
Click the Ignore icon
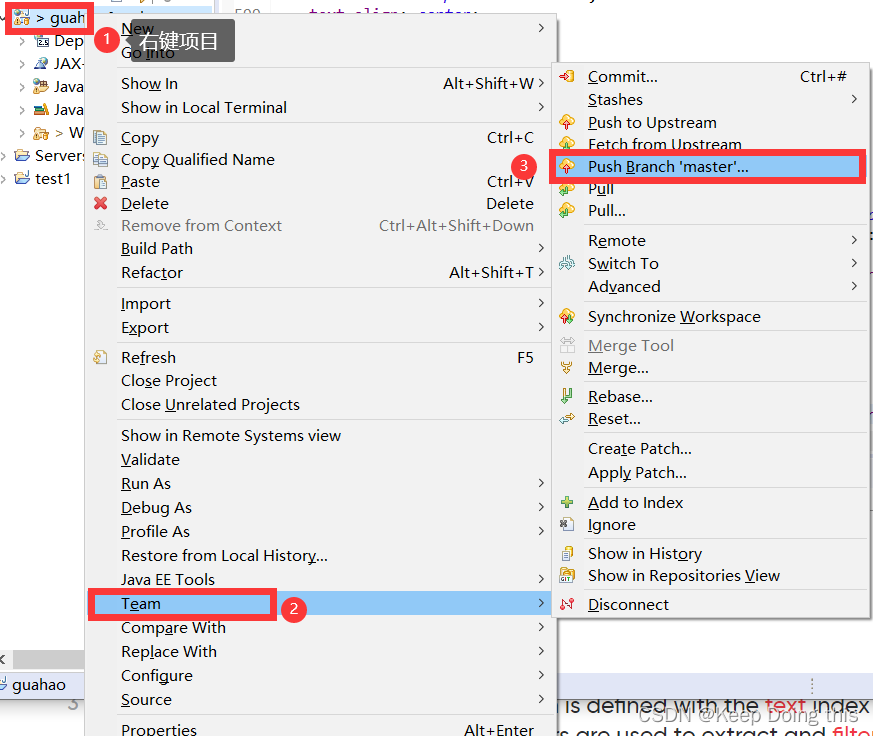click(x=567, y=524)
